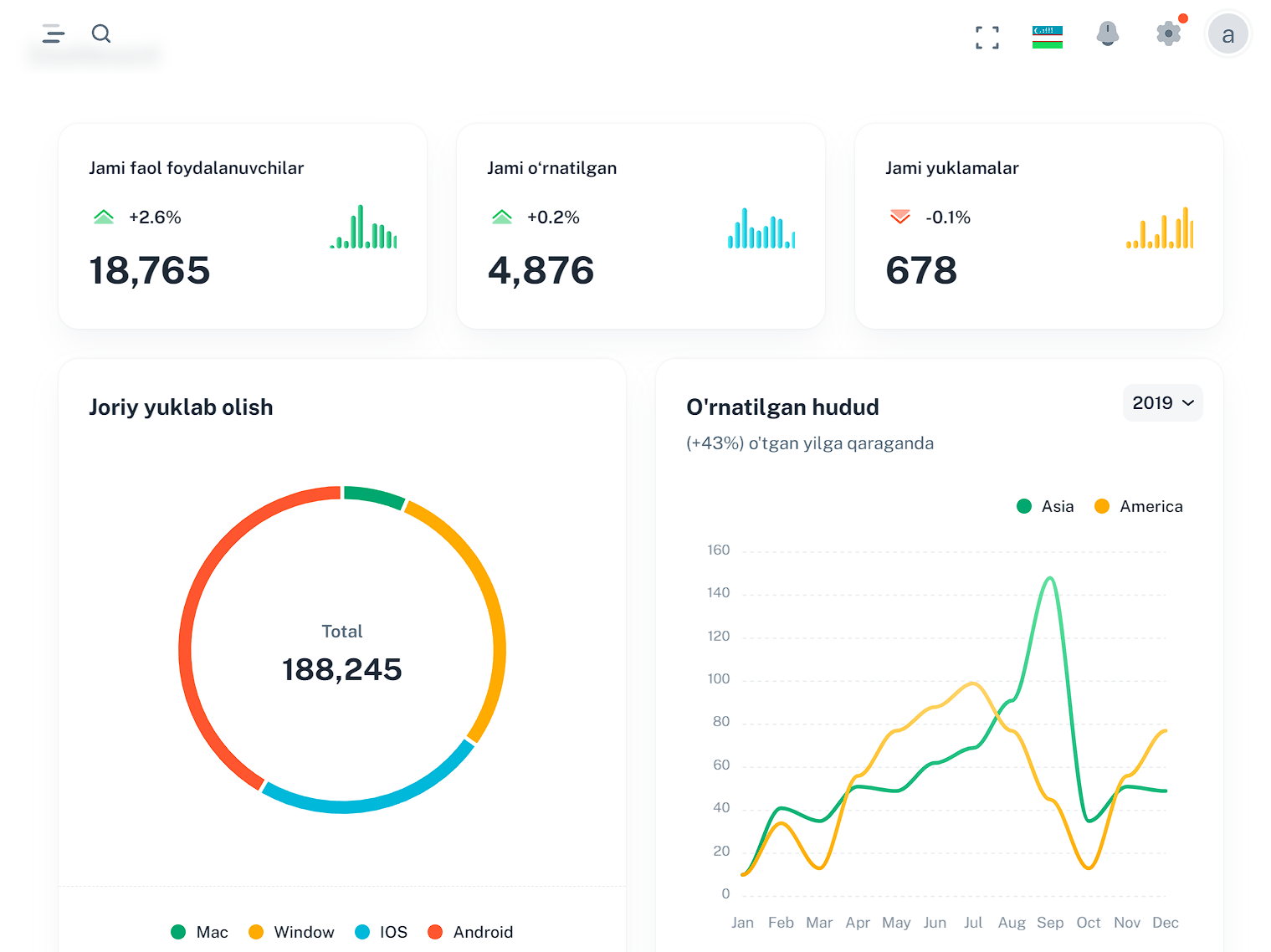The width and height of the screenshot is (1271, 952).
Task: Click the 18,765 active users value
Action: (x=150, y=271)
